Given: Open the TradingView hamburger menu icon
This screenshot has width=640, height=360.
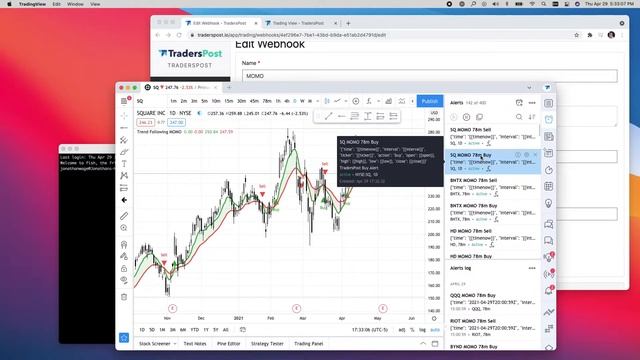Looking at the screenshot, I should click(x=124, y=101).
